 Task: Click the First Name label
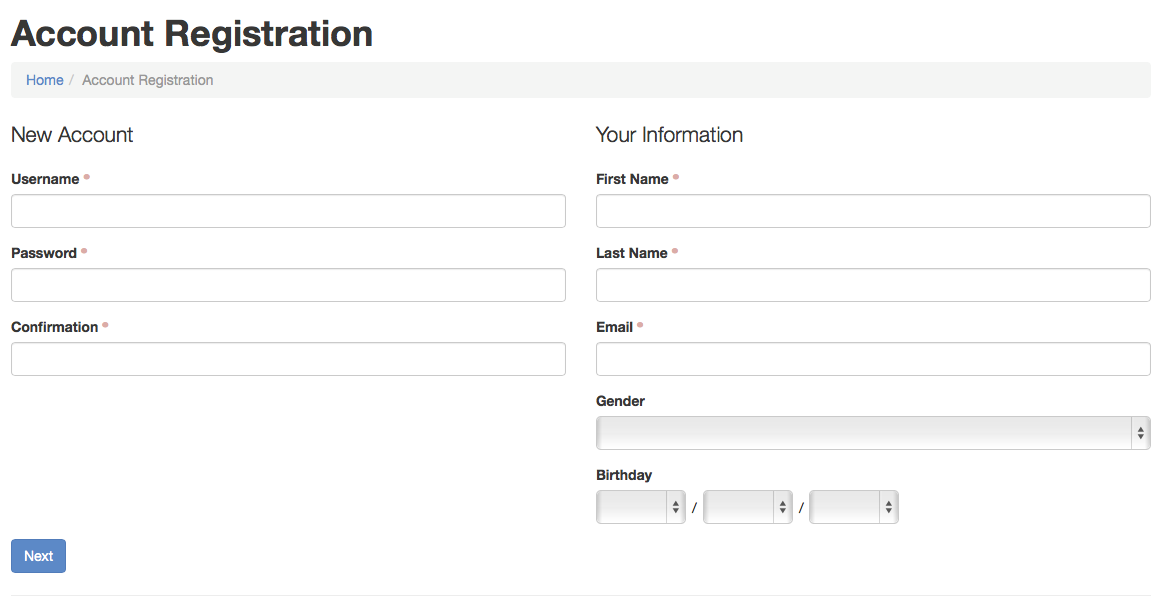tap(632, 179)
